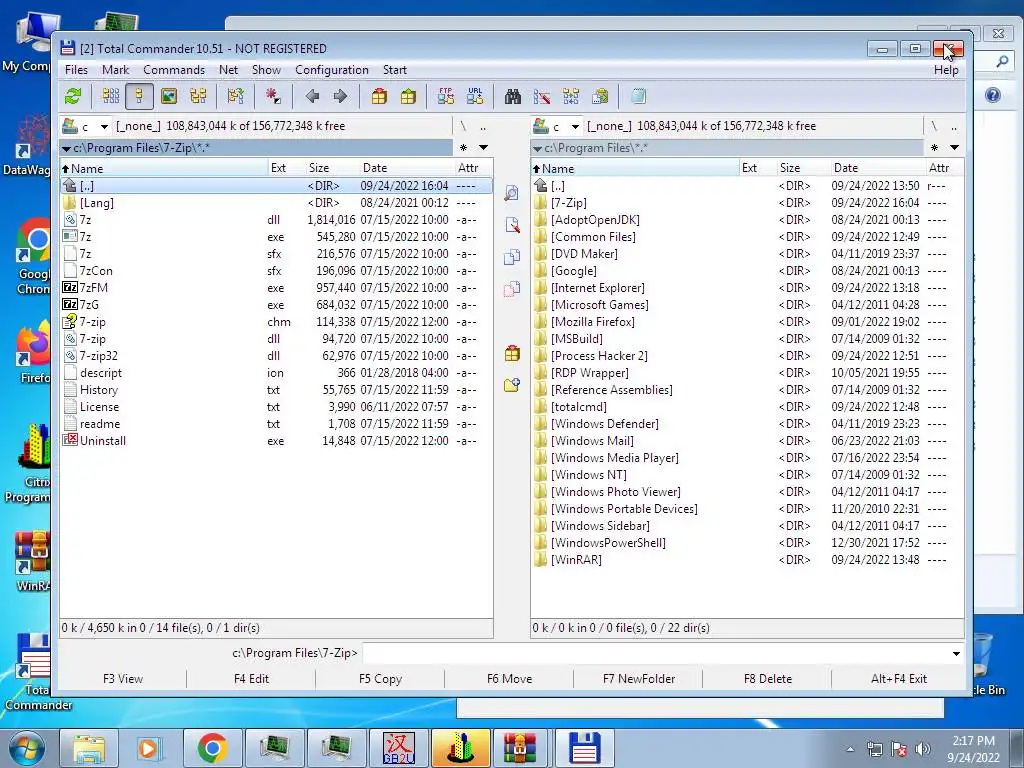Open right panel history down arrow
Viewport: 1024px width, 768px height.
tap(954, 148)
